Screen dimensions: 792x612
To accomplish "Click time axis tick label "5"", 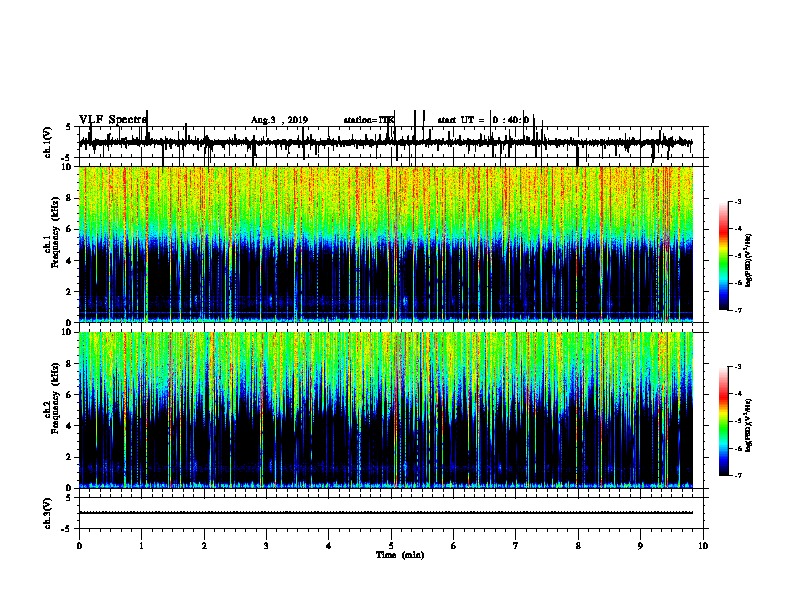I will (x=391, y=546).
